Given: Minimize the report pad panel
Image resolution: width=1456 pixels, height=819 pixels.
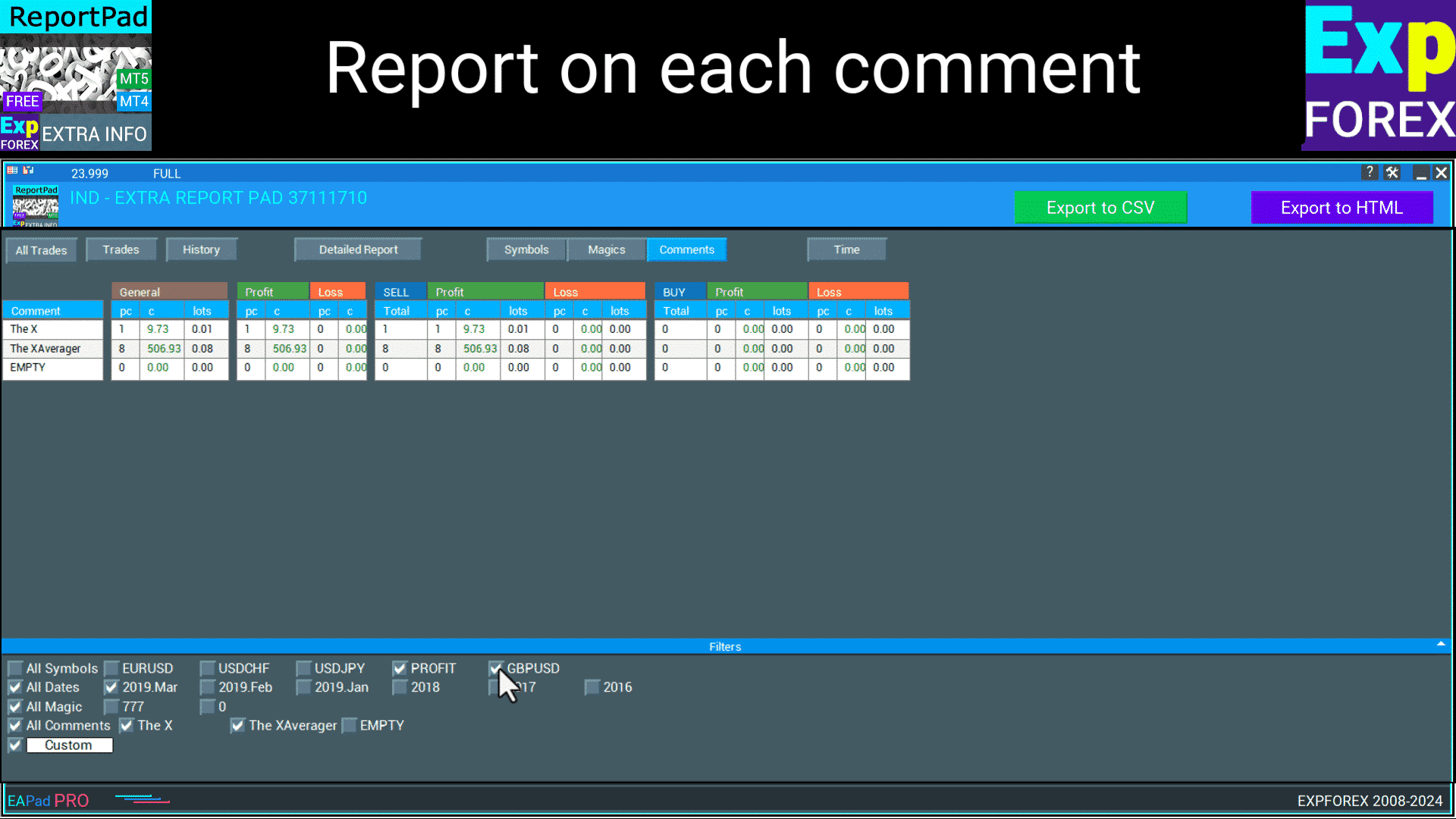Looking at the screenshot, I should click(x=1421, y=173).
